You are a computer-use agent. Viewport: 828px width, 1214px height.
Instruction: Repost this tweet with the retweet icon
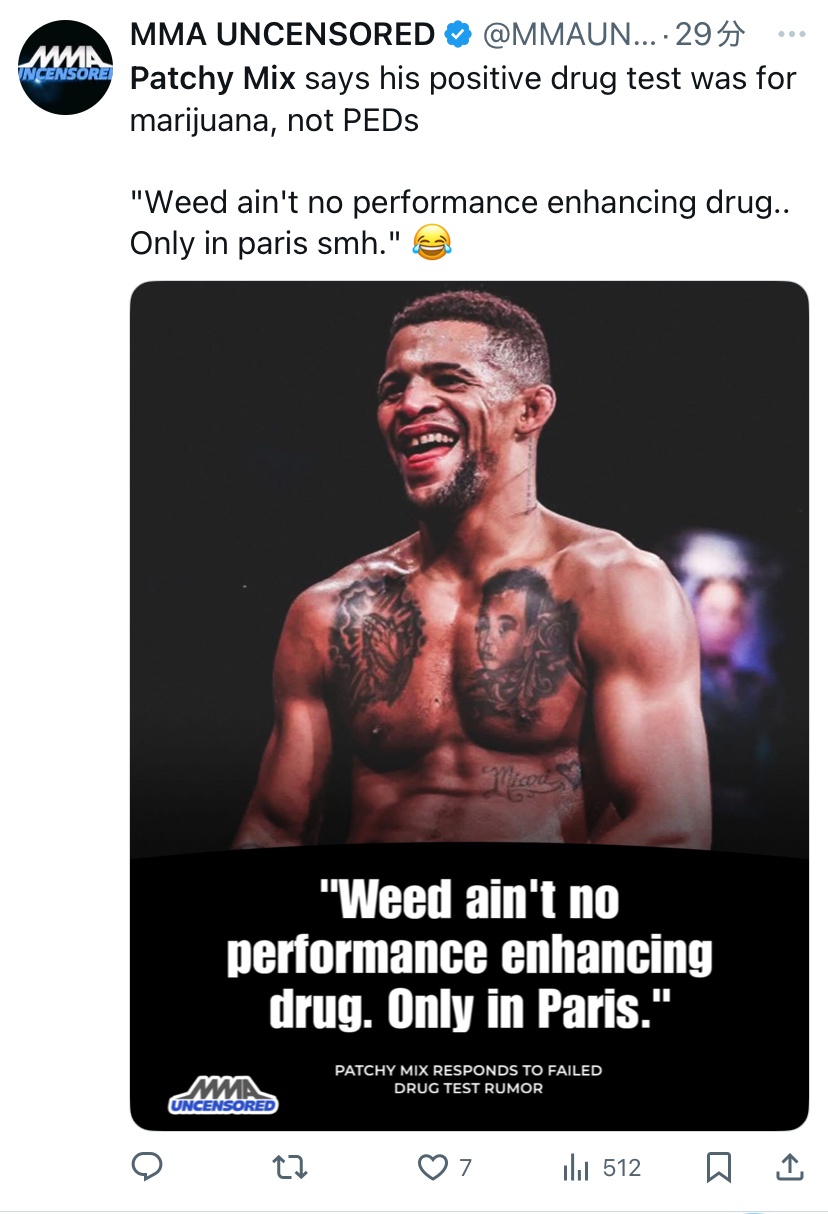click(x=290, y=1167)
